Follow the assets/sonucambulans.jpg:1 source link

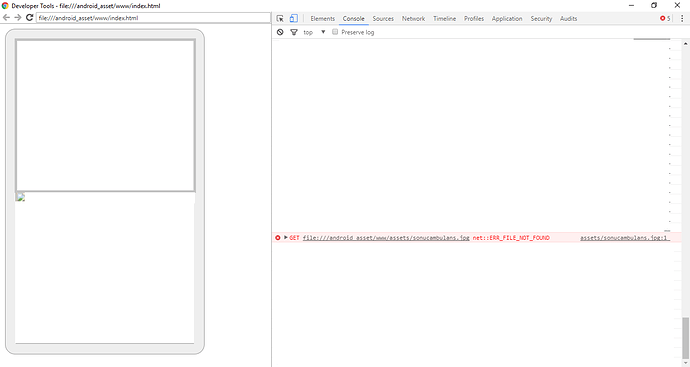[625, 238]
